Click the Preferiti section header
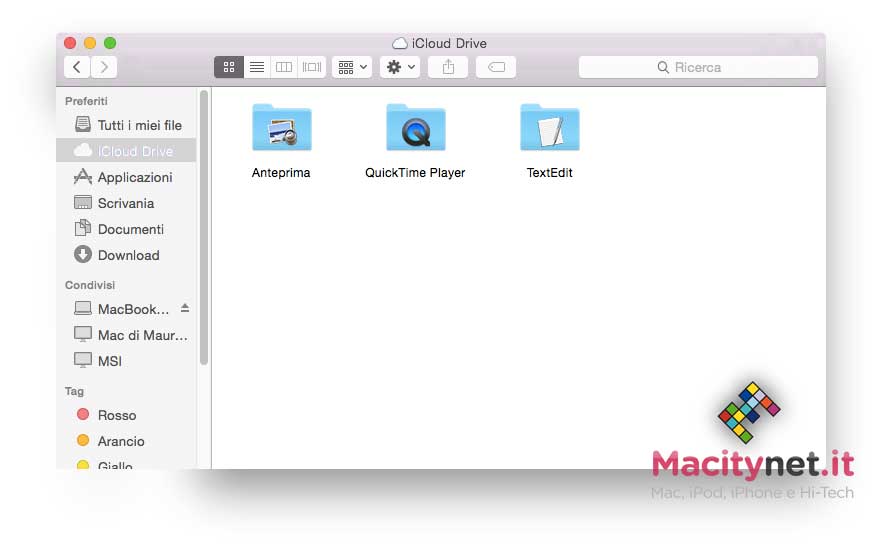 [86, 101]
